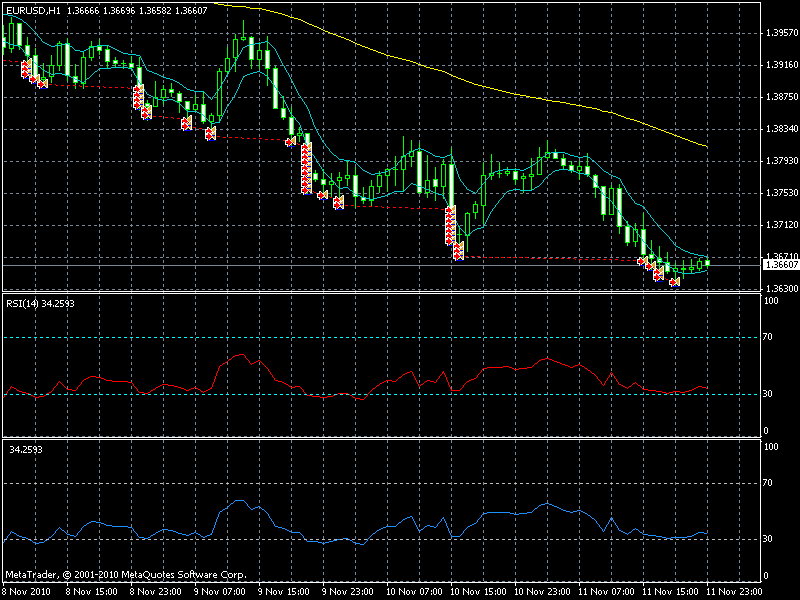Image resolution: width=800 pixels, height=600 pixels.
Task: Click the 100 level in bottom blue indicator window
Action: pyautogui.click(x=771, y=447)
